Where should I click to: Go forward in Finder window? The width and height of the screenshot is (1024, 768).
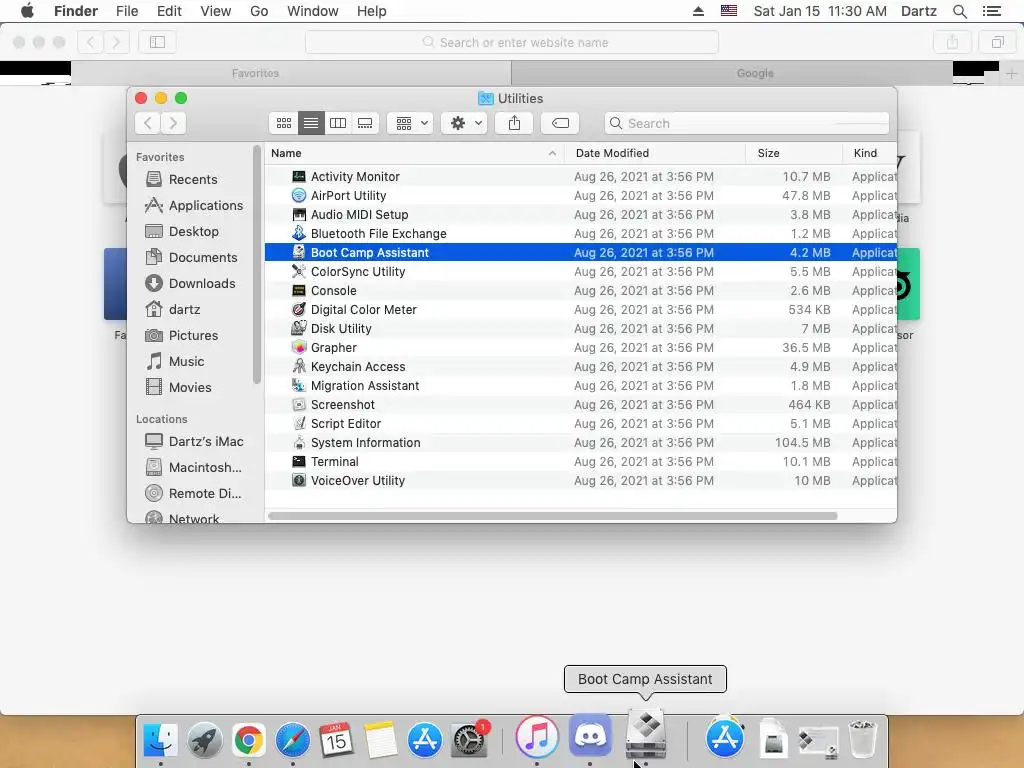pos(173,123)
